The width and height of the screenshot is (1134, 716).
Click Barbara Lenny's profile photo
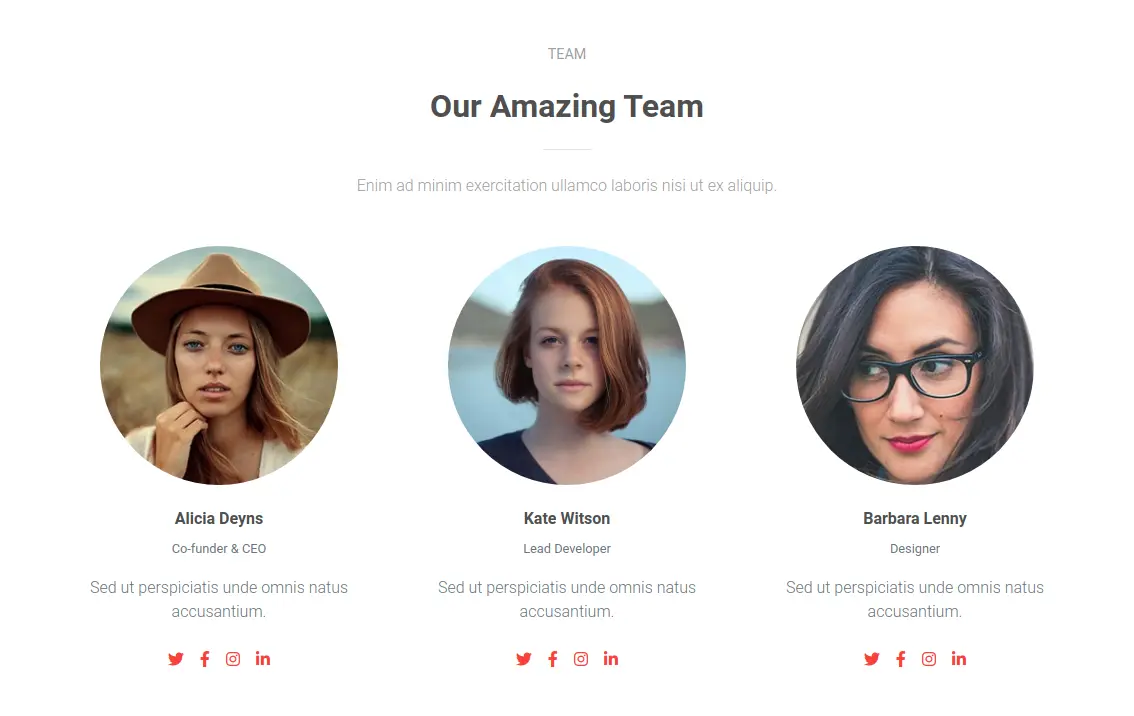coord(915,365)
